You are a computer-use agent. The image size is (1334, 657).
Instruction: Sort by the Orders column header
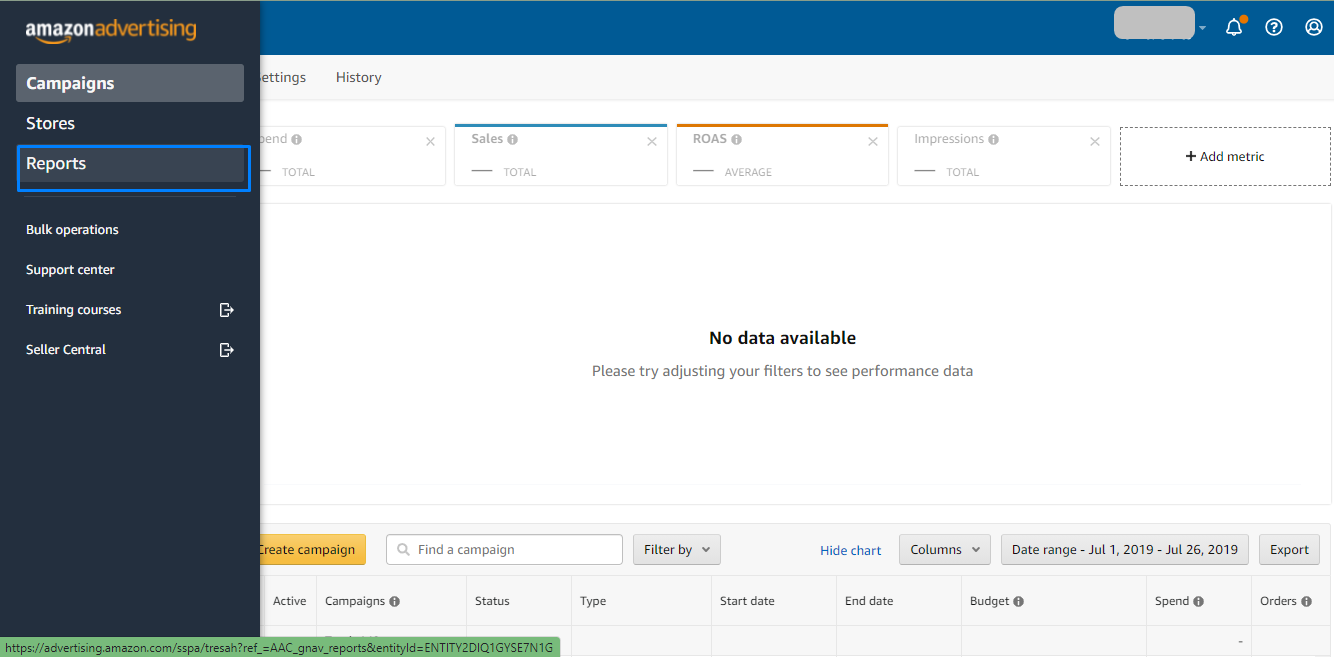1279,602
